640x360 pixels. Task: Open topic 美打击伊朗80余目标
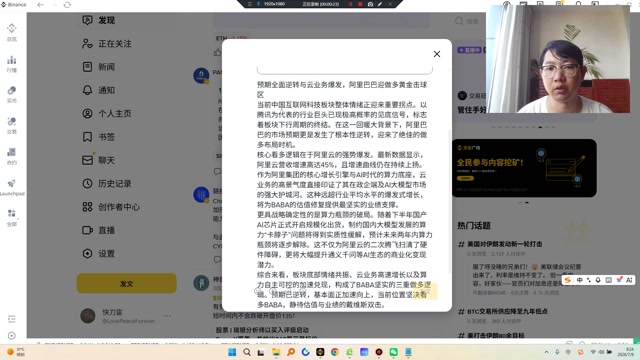tap(496, 336)
